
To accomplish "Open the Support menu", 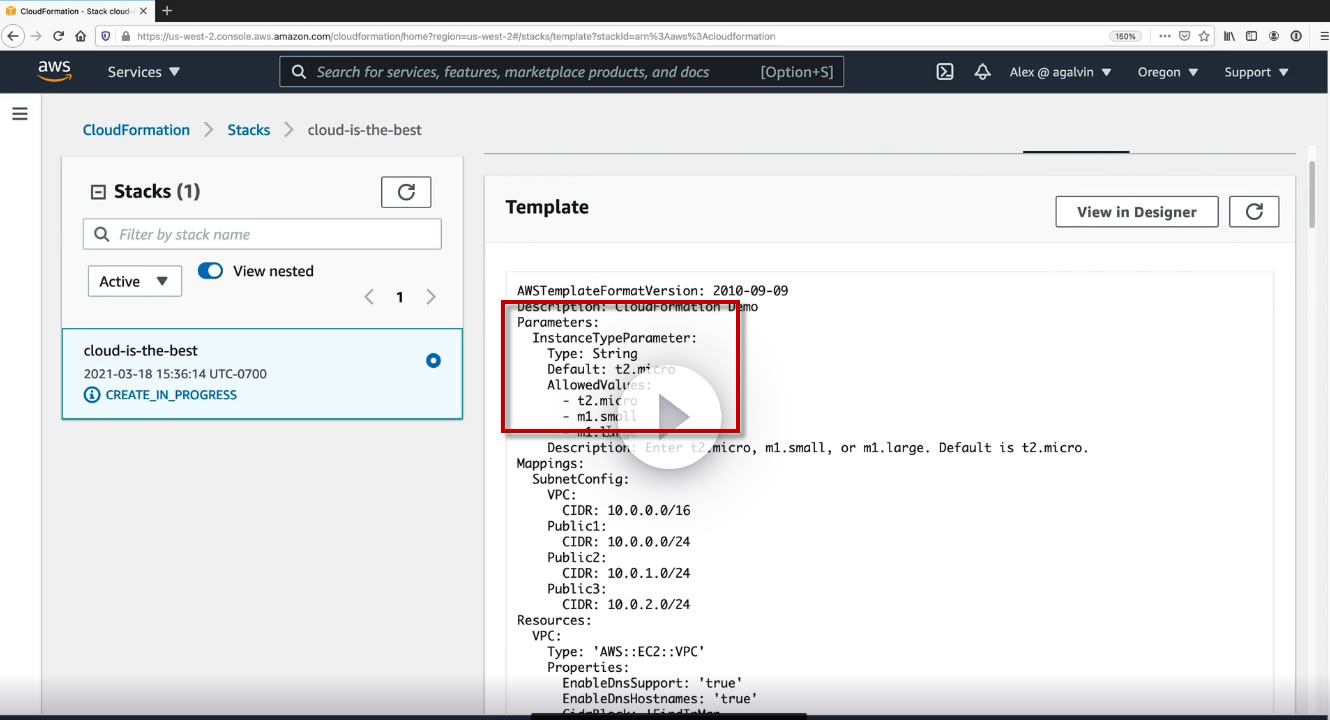I will coord(1257,72).
